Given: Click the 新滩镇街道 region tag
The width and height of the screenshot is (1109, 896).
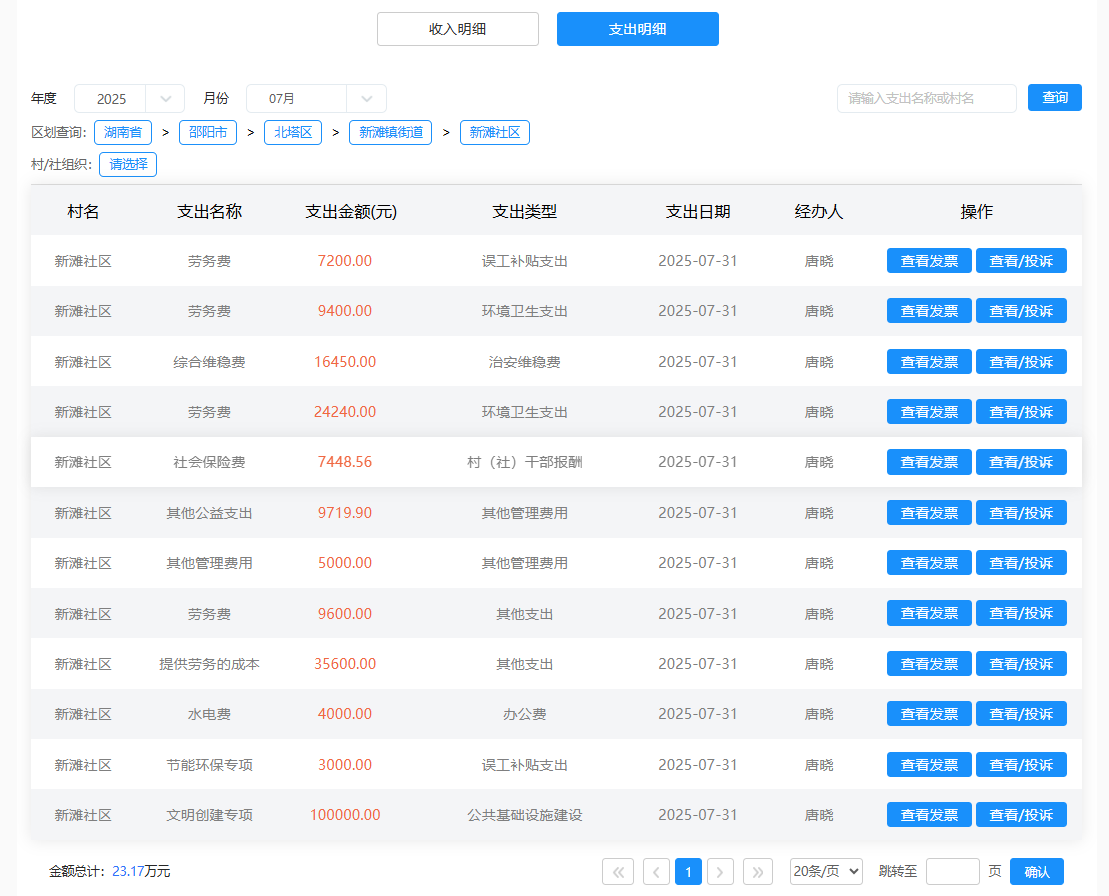Looking at the screenshot, I should [390, 132].
